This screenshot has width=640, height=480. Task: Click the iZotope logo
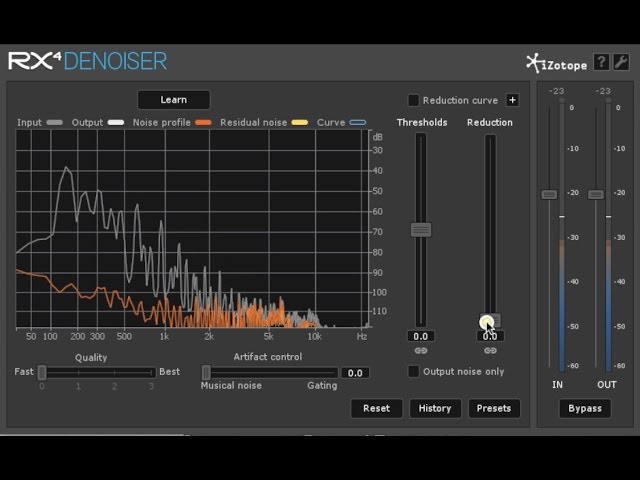557,64
